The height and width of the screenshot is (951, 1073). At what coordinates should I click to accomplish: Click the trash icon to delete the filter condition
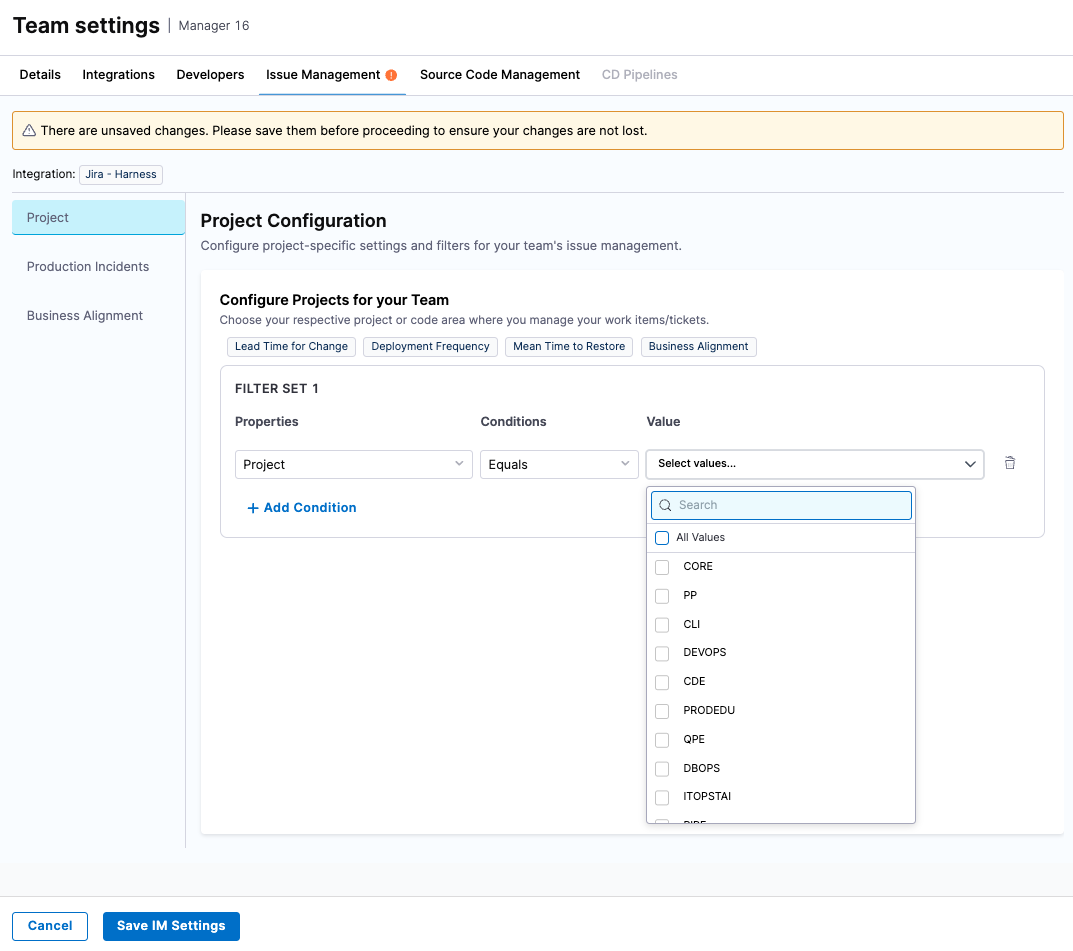1010,463
